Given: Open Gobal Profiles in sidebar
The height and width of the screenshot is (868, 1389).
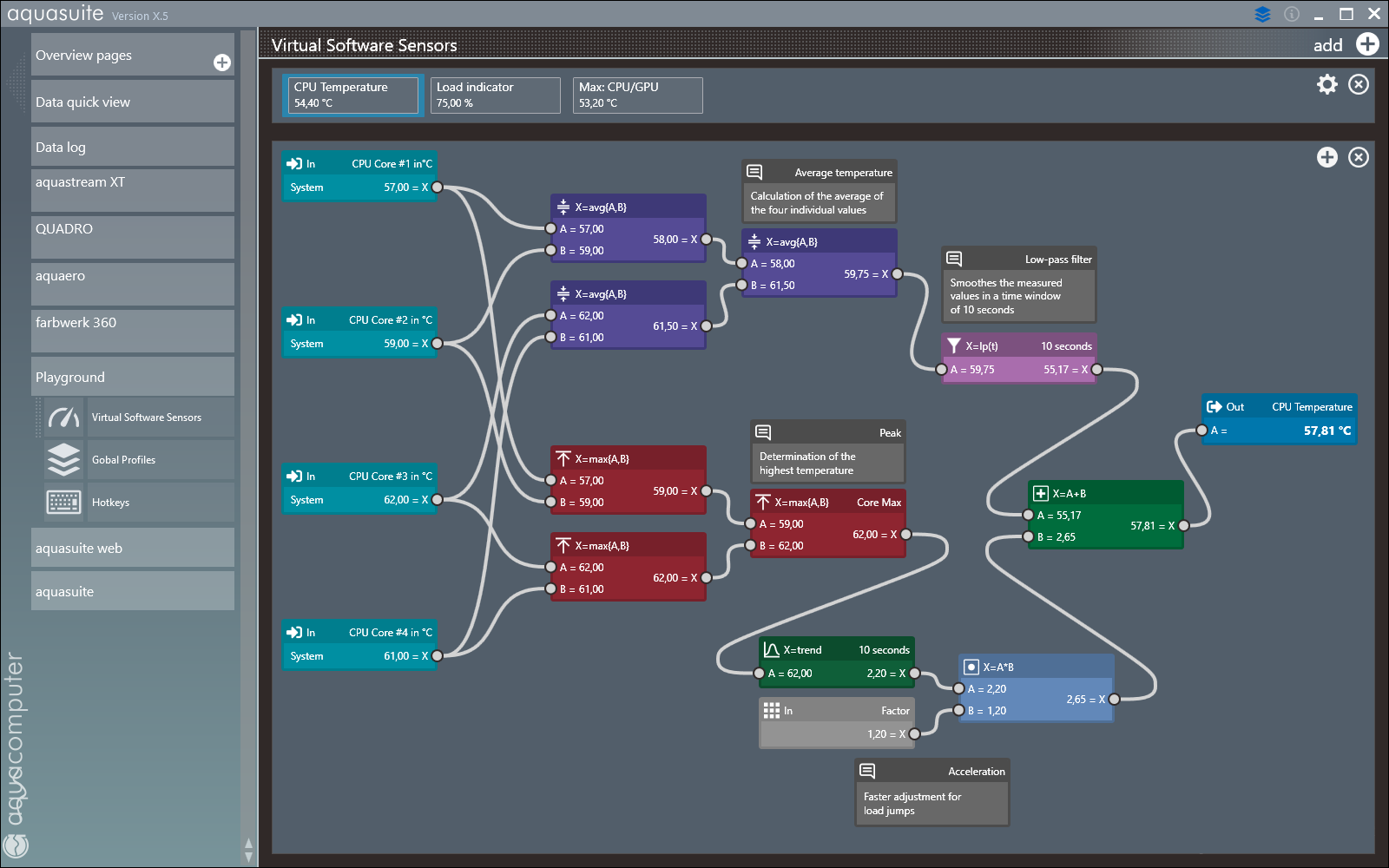Looking at the screenshot, I should 123,460.
